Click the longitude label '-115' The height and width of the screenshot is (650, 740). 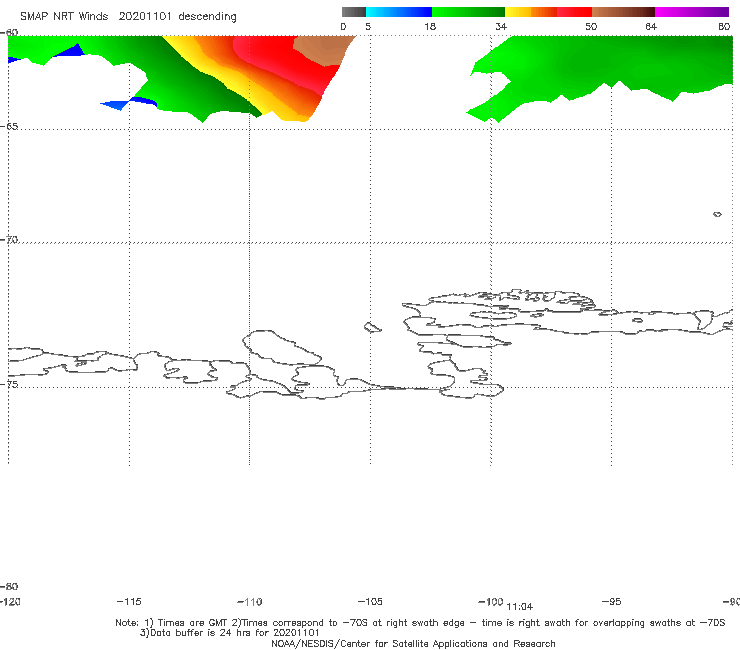pyautogui.click(x=129, y=601)
